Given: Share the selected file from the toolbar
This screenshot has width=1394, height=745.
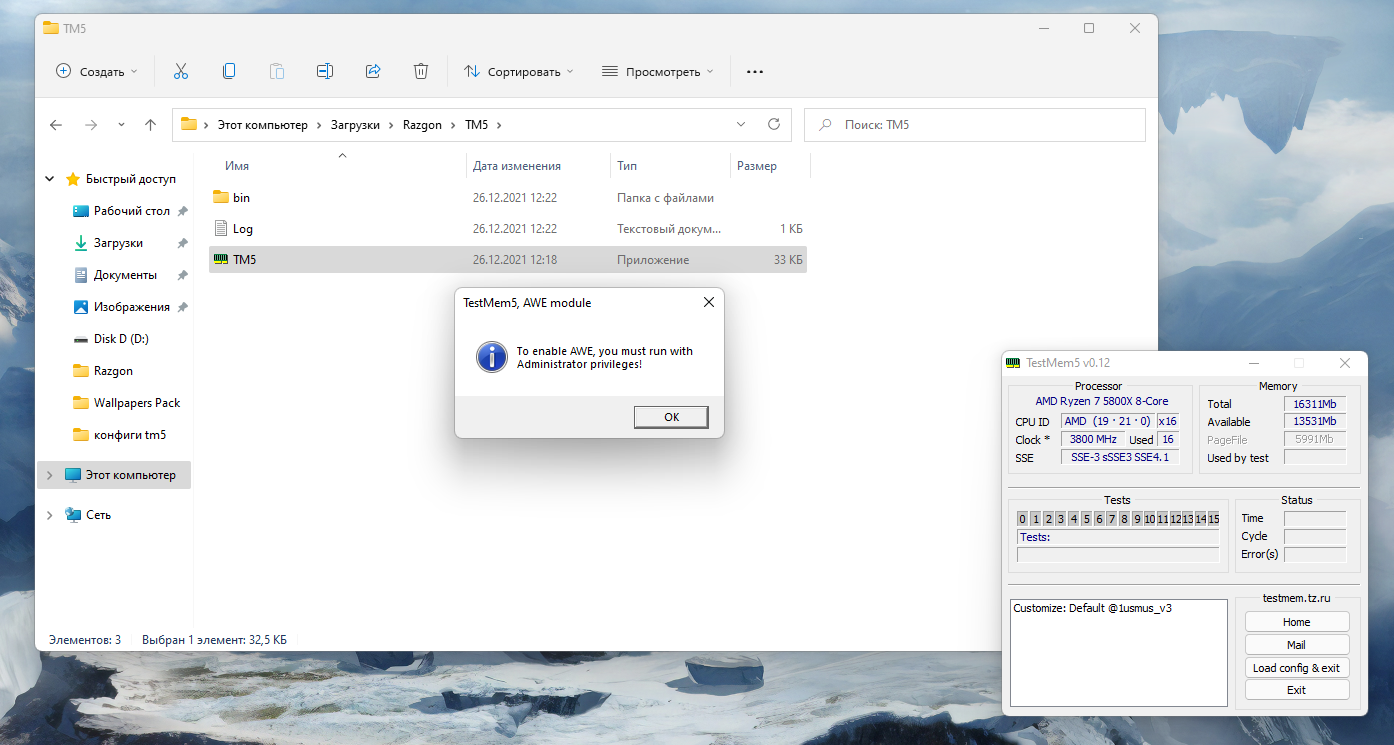Looking at the screenshot, I should point(373,71).
